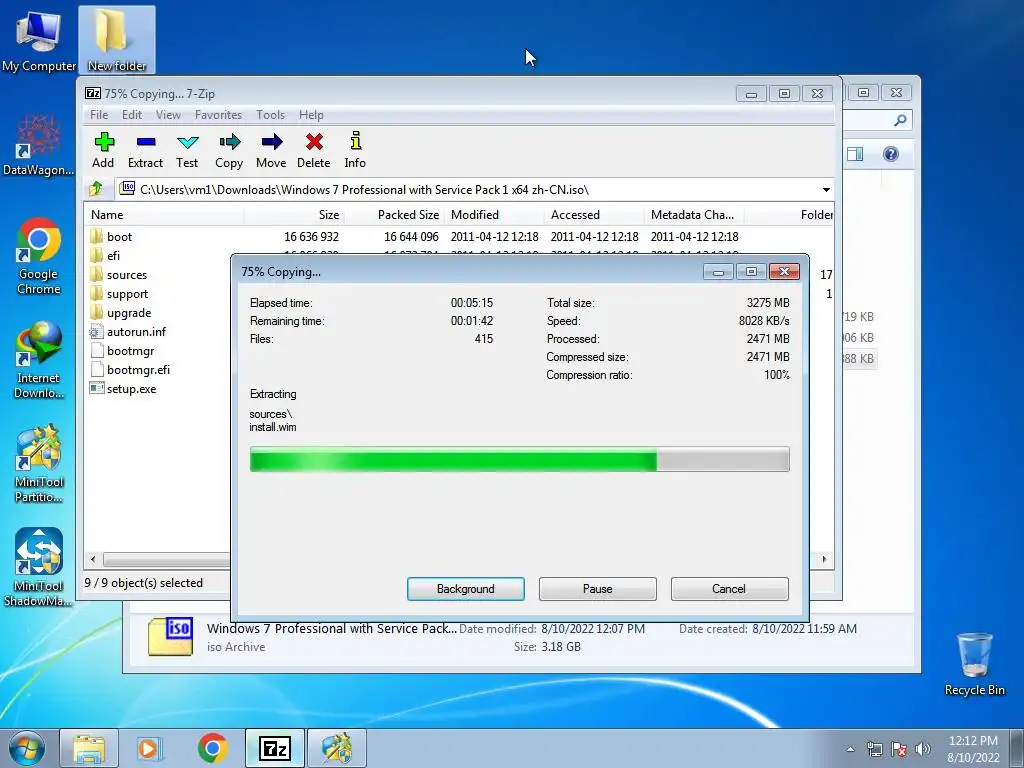
Task: Sort by the Name column header
Action: 165,215
